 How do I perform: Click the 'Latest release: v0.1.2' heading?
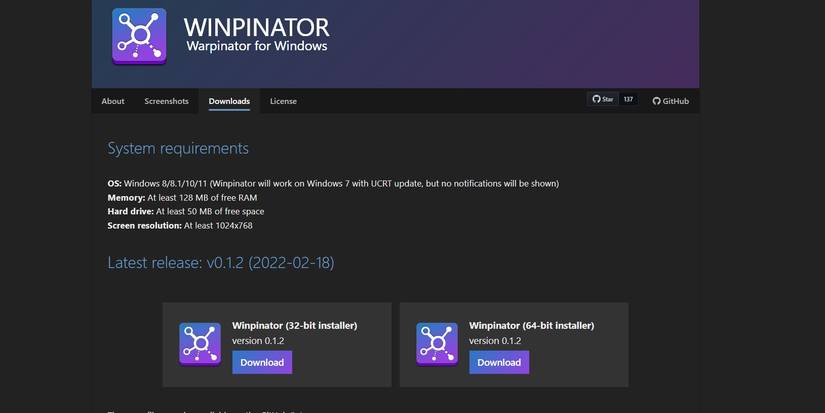point(220,262)
